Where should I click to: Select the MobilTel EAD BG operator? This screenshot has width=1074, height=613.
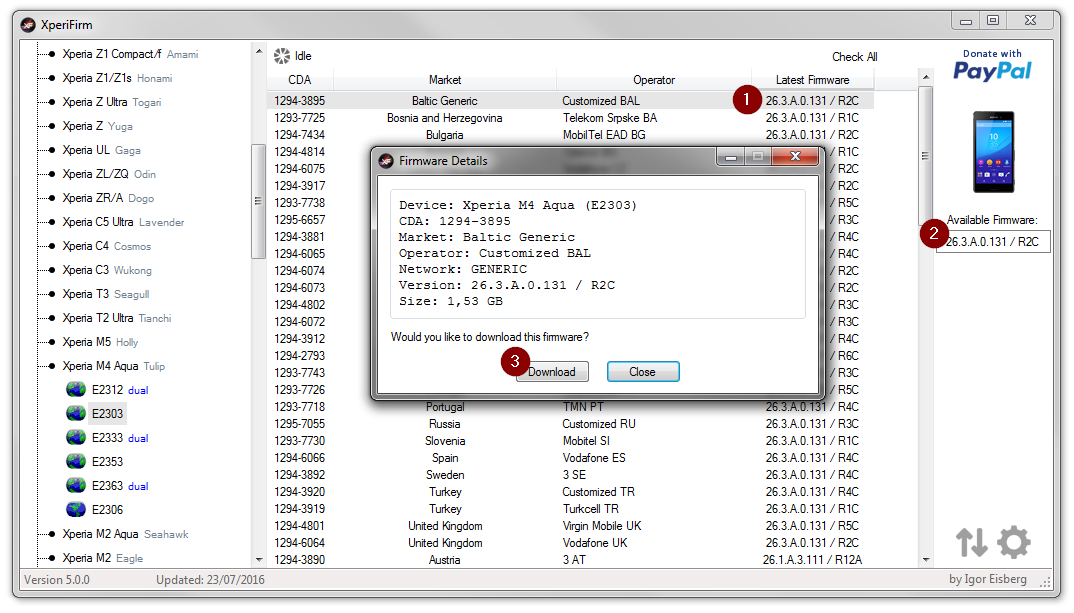click(x=604, y=135)
